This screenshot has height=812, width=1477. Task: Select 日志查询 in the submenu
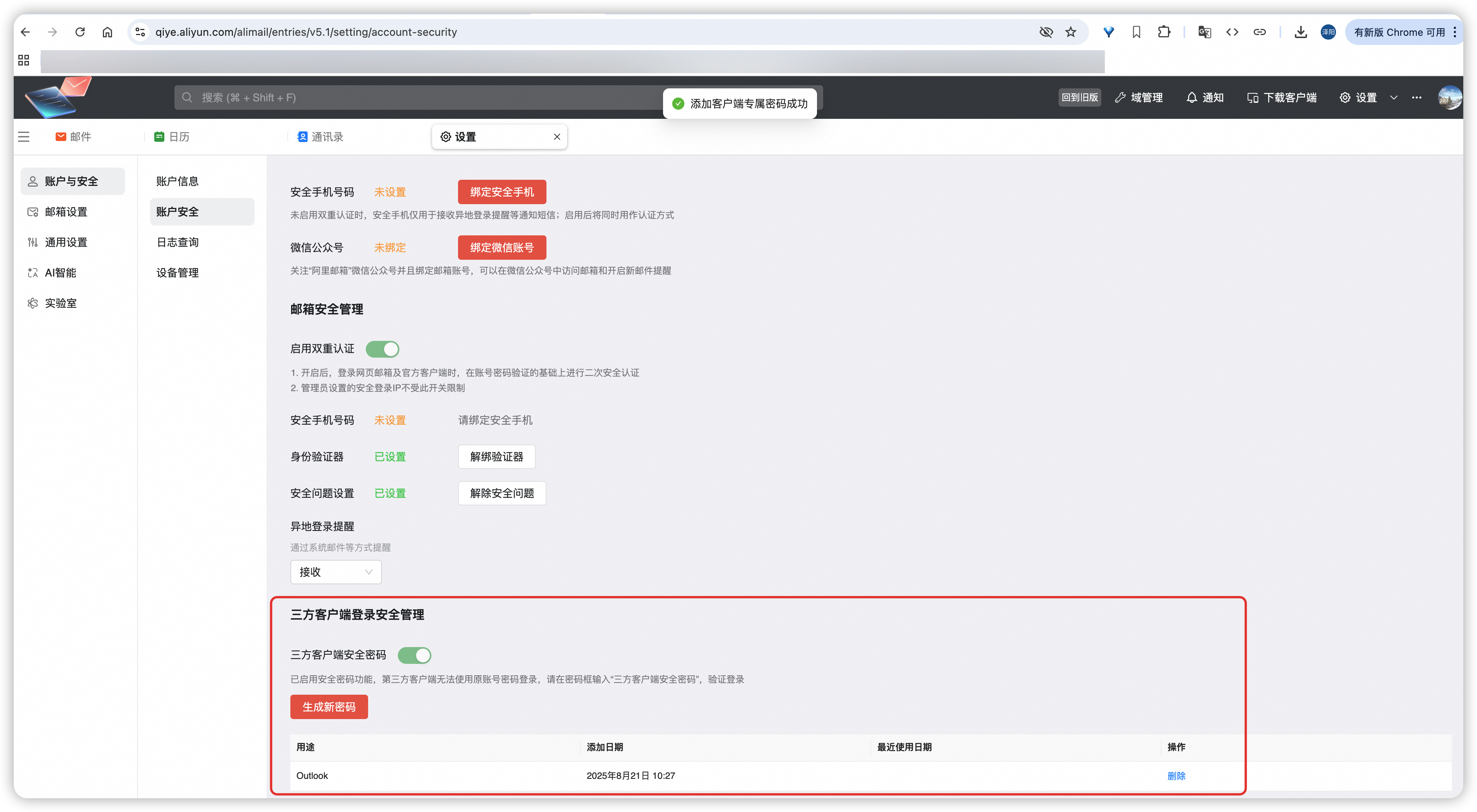pos(178,242)
